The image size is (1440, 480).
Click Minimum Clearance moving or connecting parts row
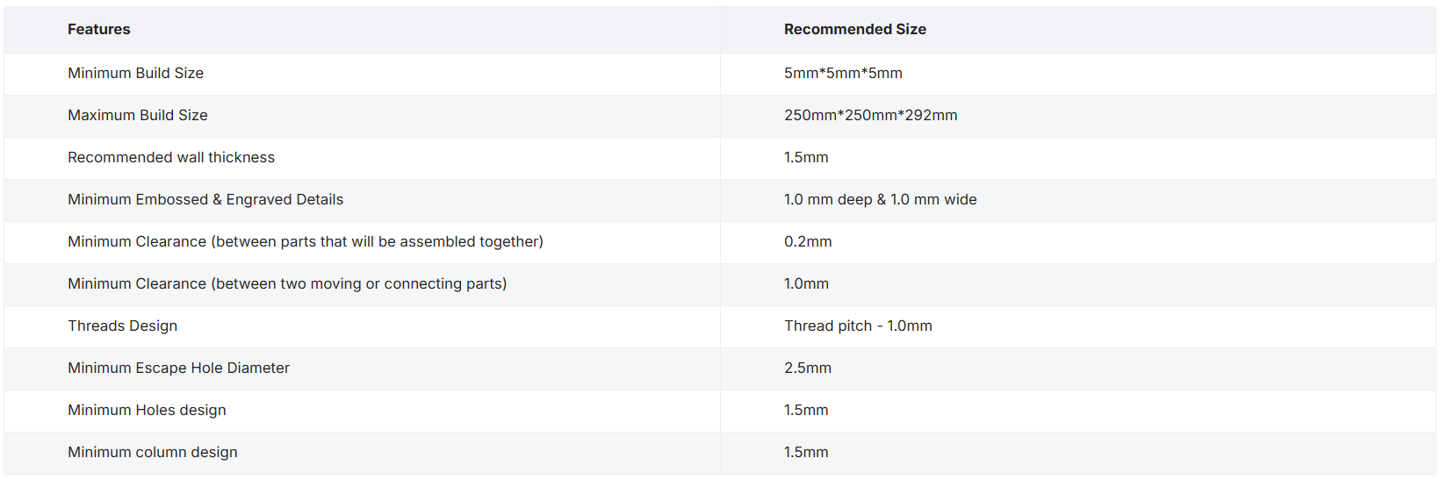coord(287,283)
